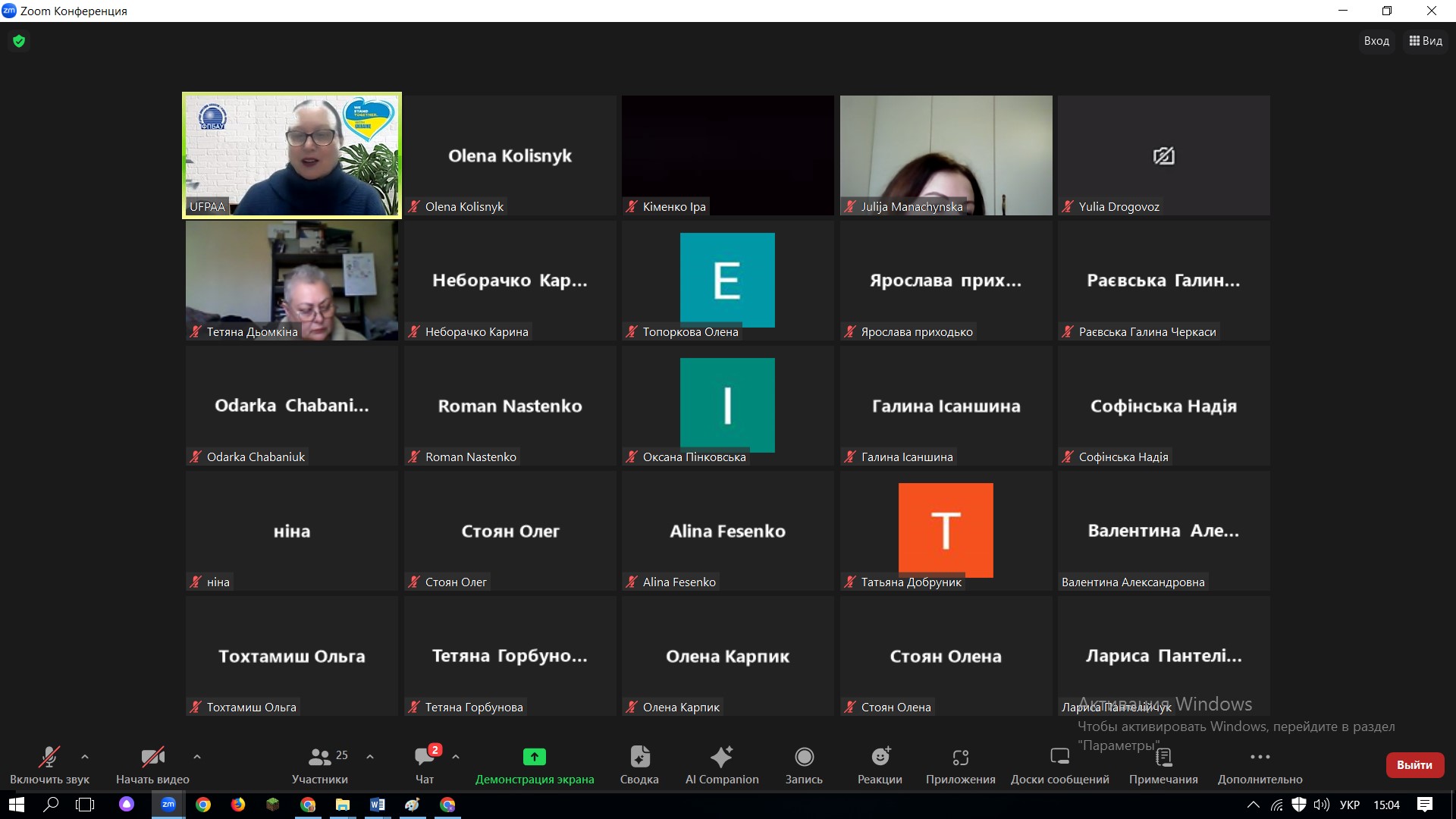Open the Сводка summary tool
The image size is (1456, 819).
tap(639, 765)
